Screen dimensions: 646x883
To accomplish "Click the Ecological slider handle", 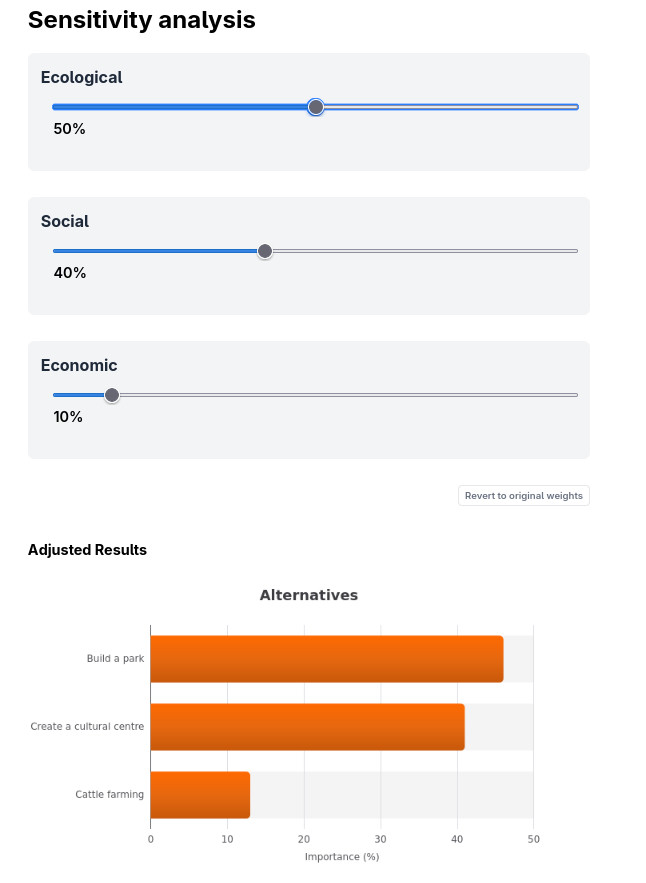I will (315, 107).
